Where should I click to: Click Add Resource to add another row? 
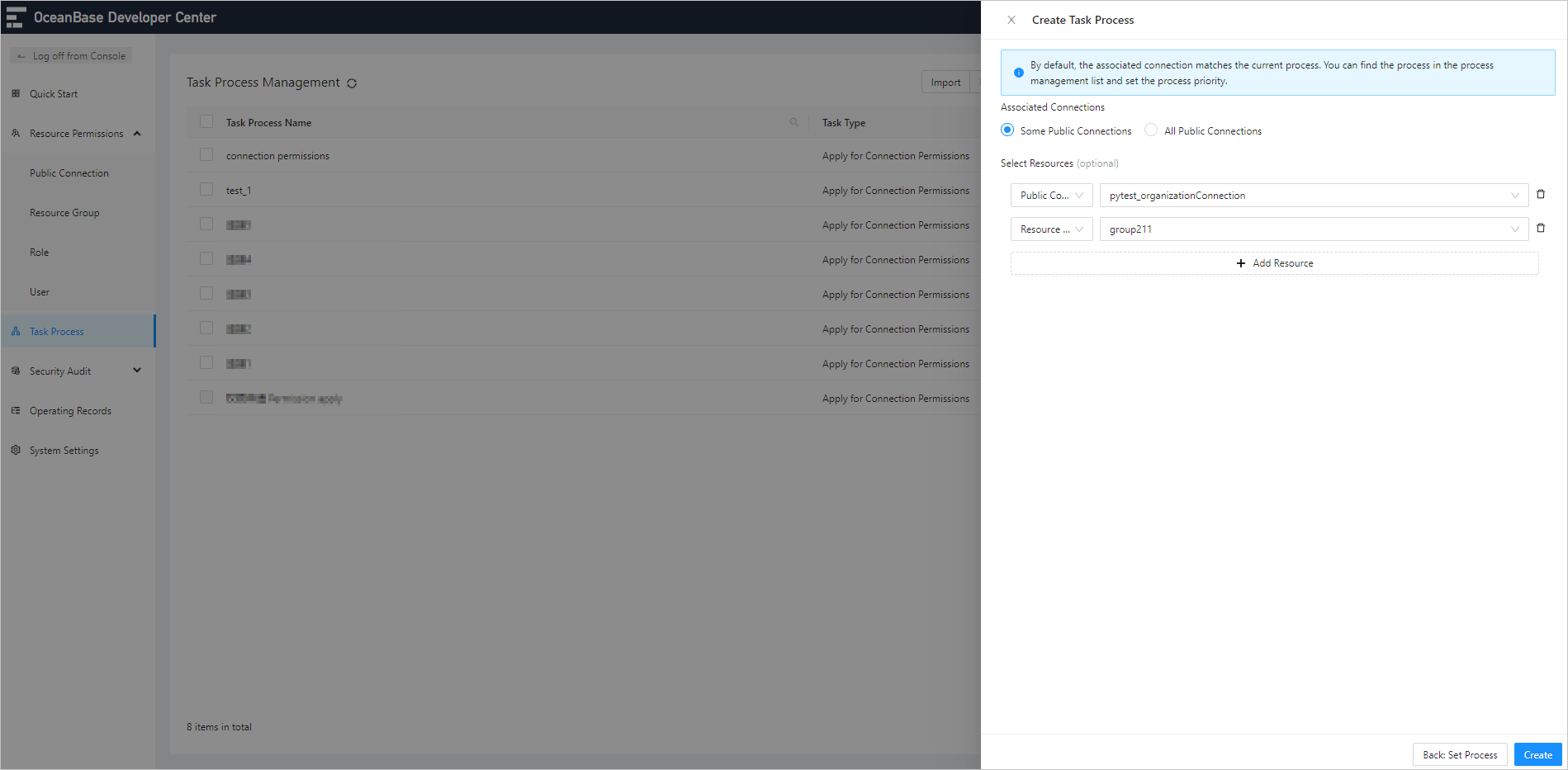[x=1274, y=262]
